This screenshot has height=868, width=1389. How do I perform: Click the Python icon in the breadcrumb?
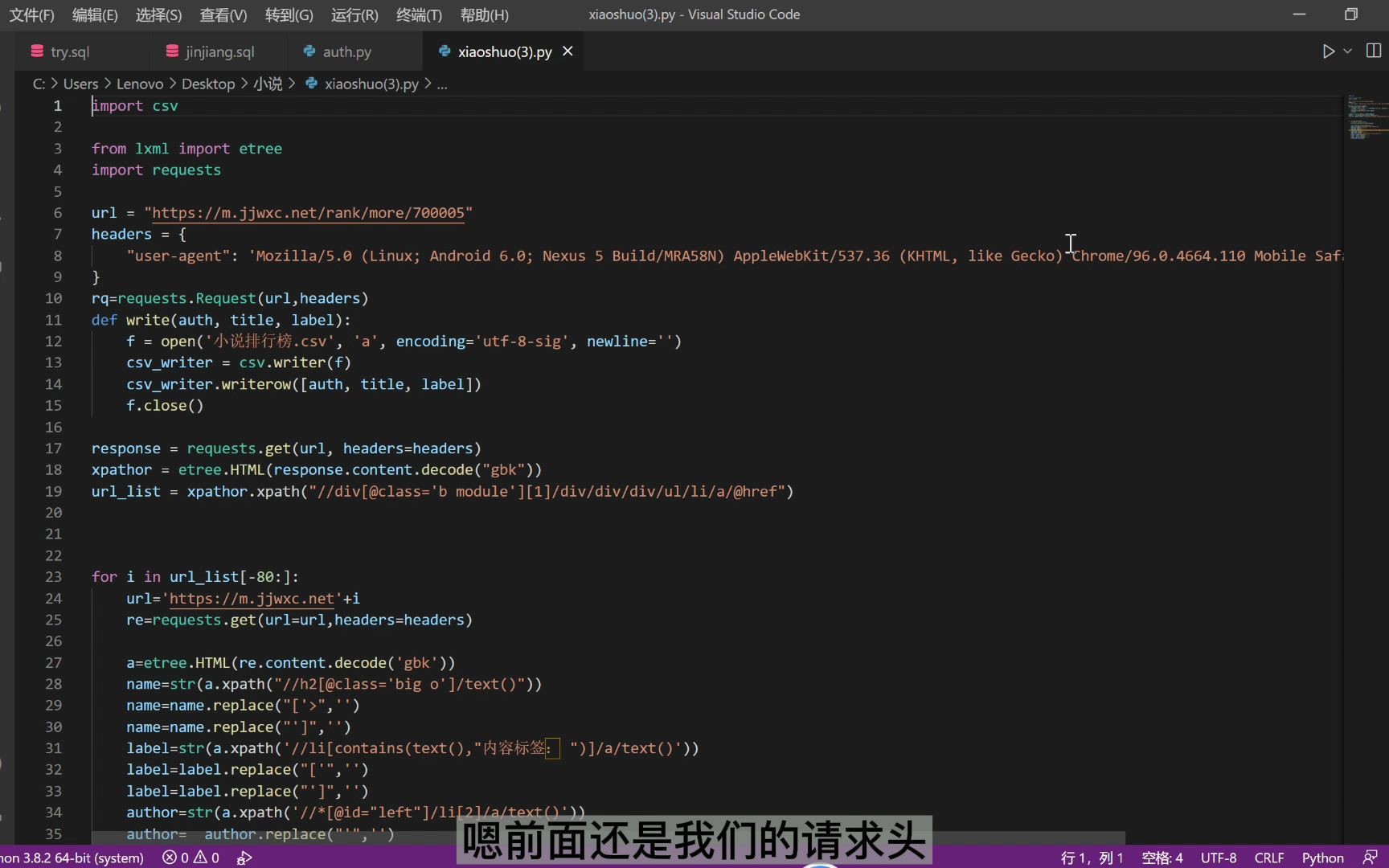311,84
